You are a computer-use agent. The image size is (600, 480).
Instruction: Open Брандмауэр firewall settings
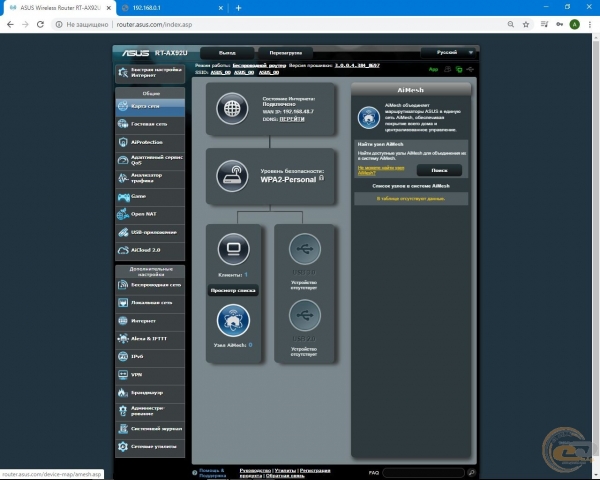pos(150,393)
